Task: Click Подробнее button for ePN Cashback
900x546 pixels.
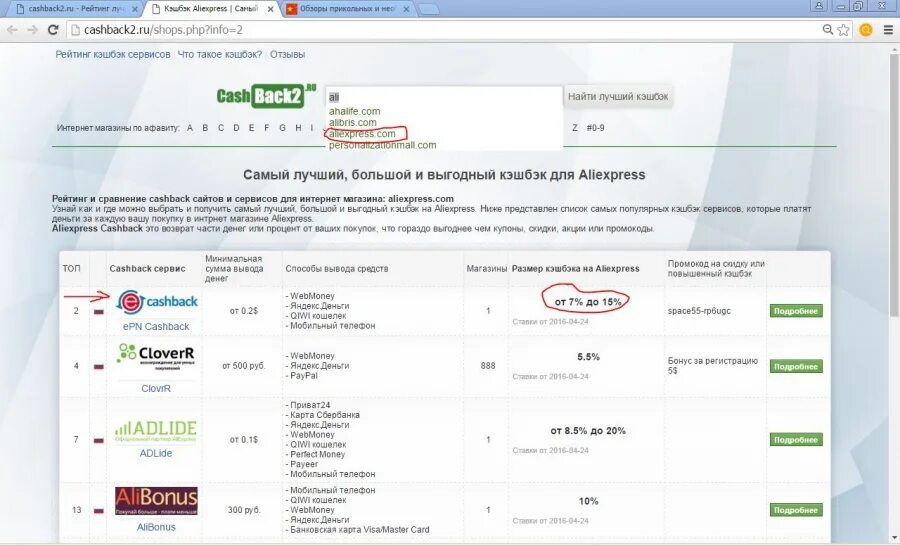Action: click(x=796, y=311)
